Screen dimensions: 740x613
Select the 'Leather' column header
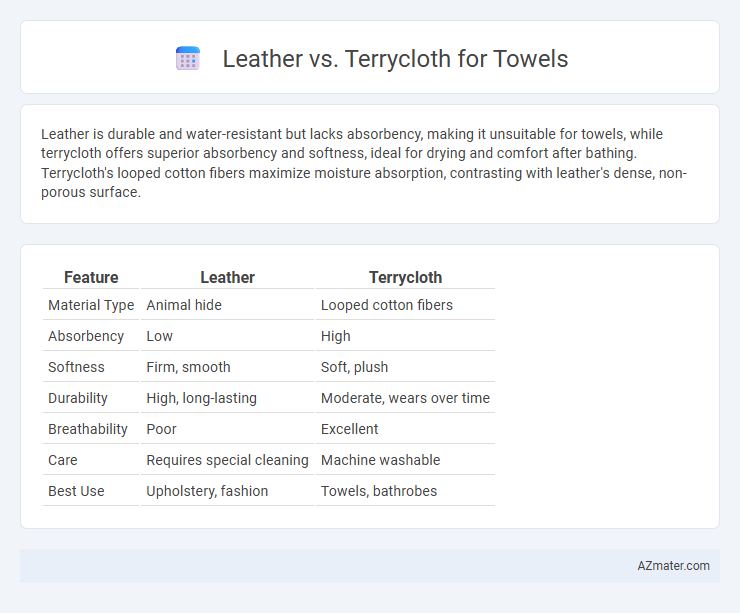click(227, 277)
